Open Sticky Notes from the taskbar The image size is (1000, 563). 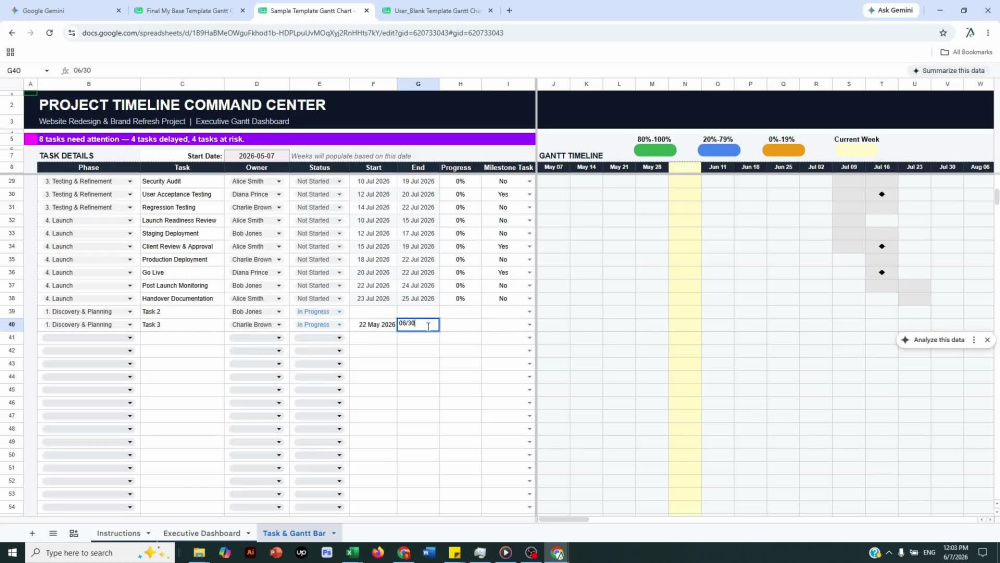tap(455, 552)
